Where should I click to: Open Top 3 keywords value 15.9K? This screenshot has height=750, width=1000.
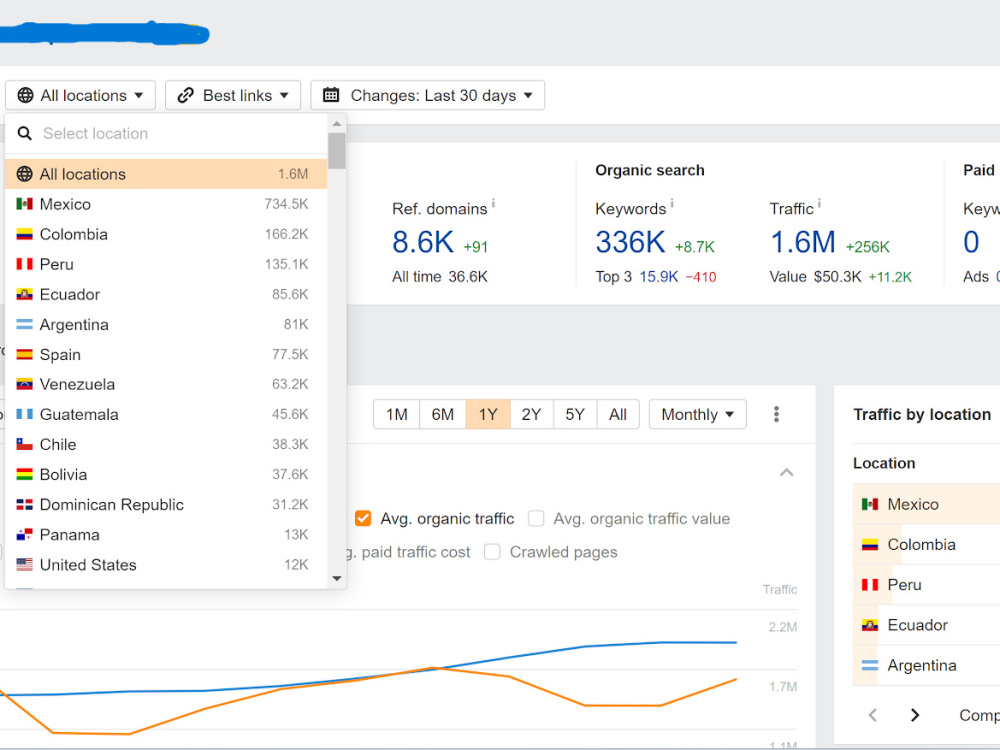[x=659, y=277]
